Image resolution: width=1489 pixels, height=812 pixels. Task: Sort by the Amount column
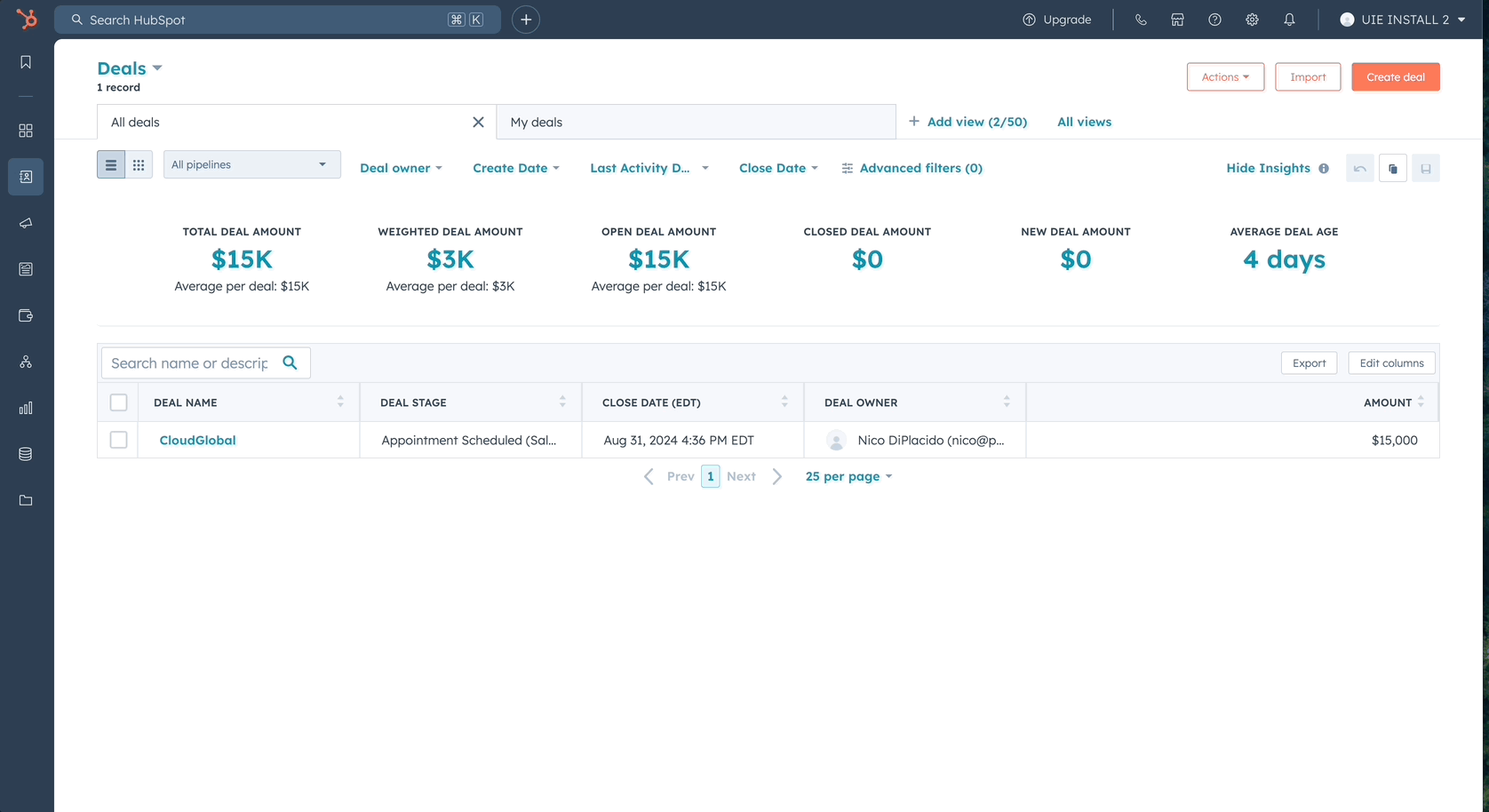coord(1421,402)
